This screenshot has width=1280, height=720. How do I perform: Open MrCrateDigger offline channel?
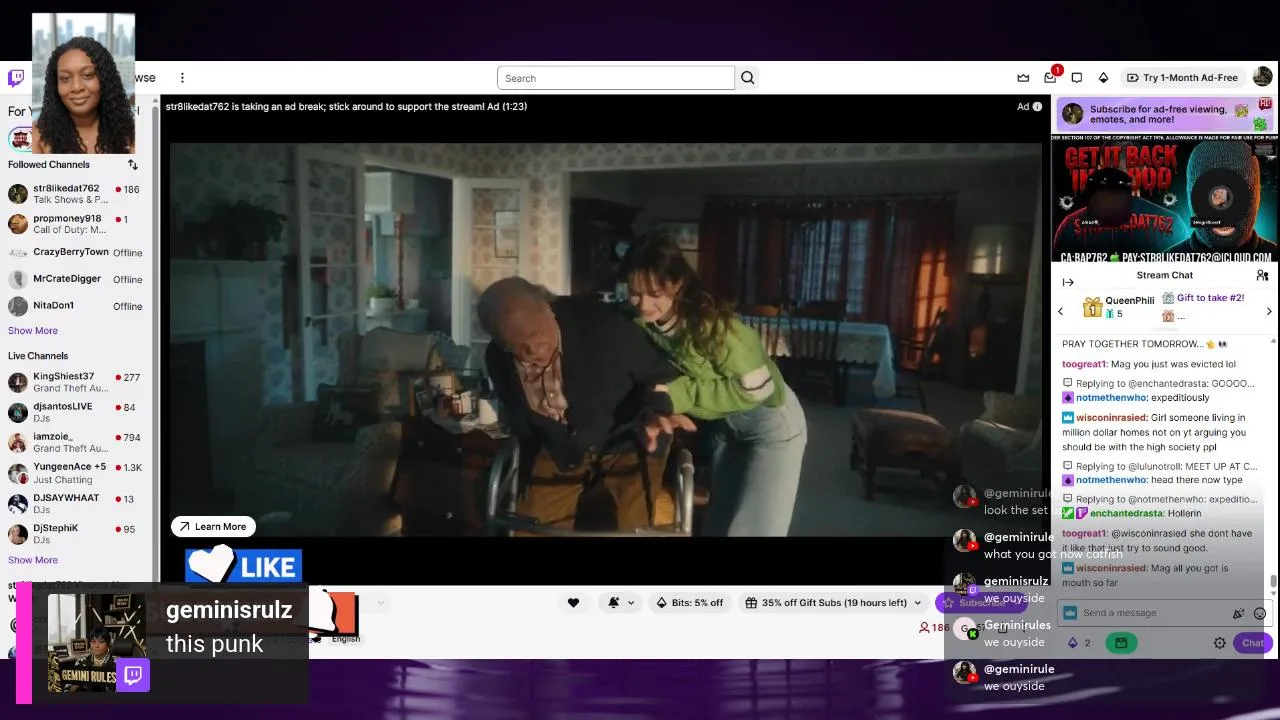click(76, 279)
